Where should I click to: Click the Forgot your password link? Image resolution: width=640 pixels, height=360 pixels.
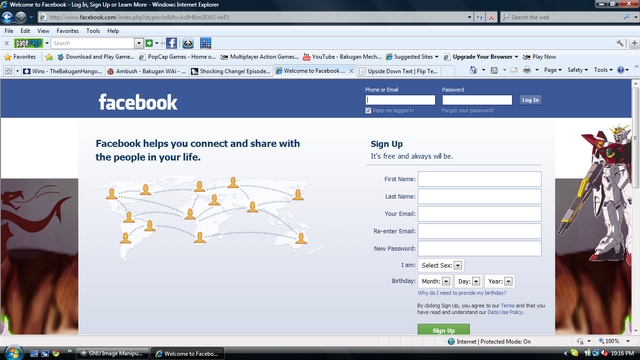468,111
